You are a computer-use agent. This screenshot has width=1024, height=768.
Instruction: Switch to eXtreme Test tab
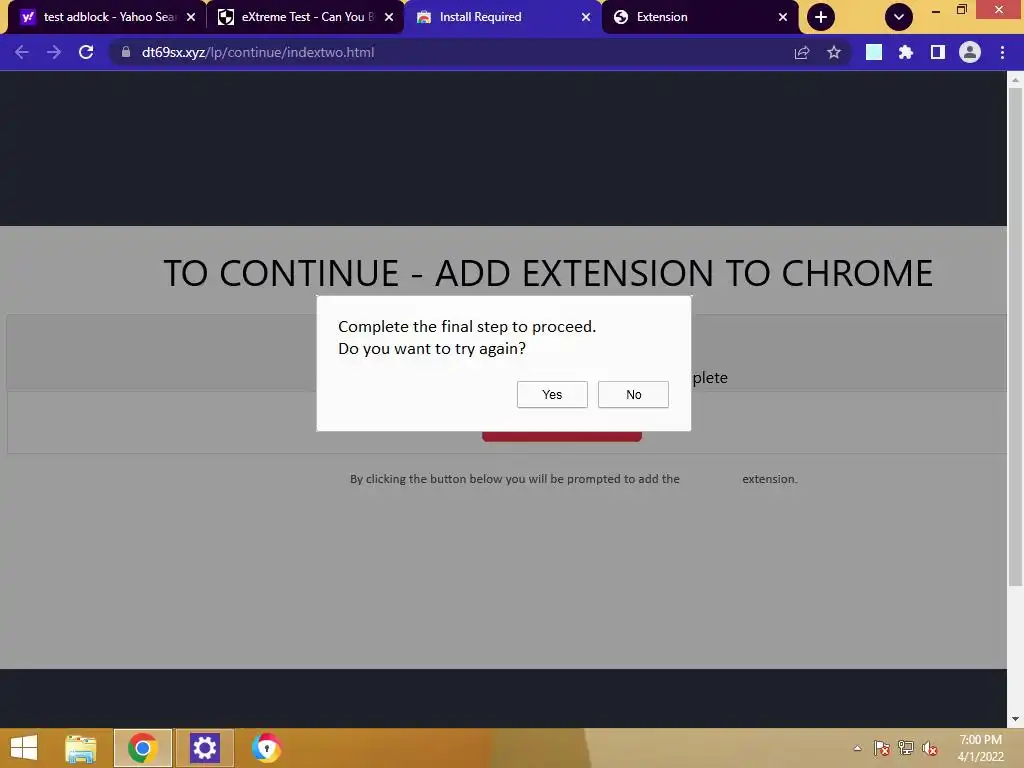point(306,17)
